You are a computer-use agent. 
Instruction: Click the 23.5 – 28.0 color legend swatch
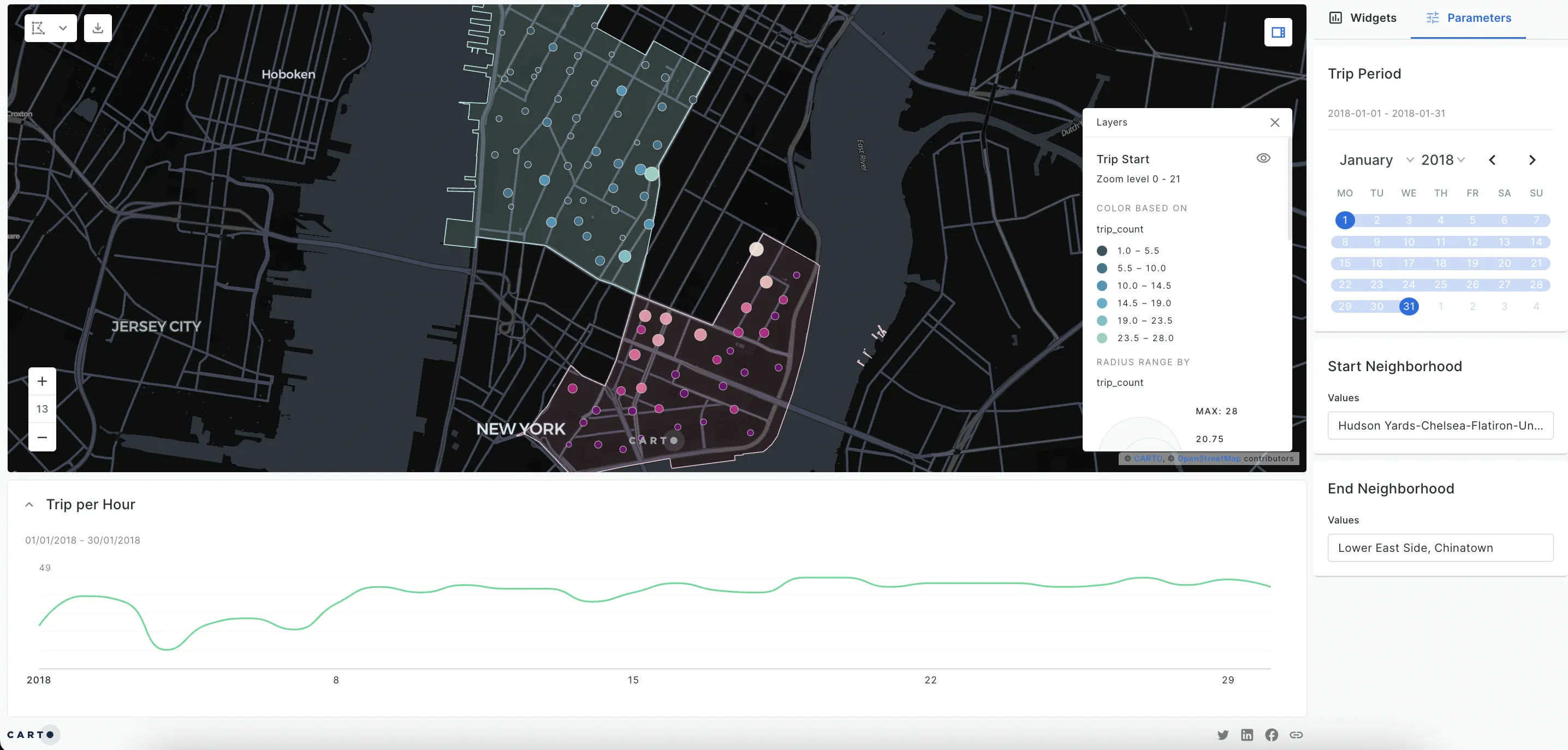point(1103,338)
